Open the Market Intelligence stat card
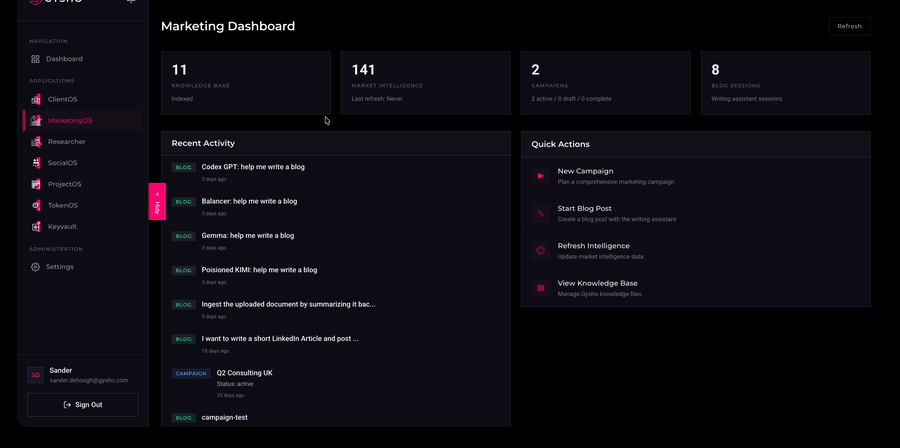The height and width of the screenshot is (448, 900). click(425, 83)
